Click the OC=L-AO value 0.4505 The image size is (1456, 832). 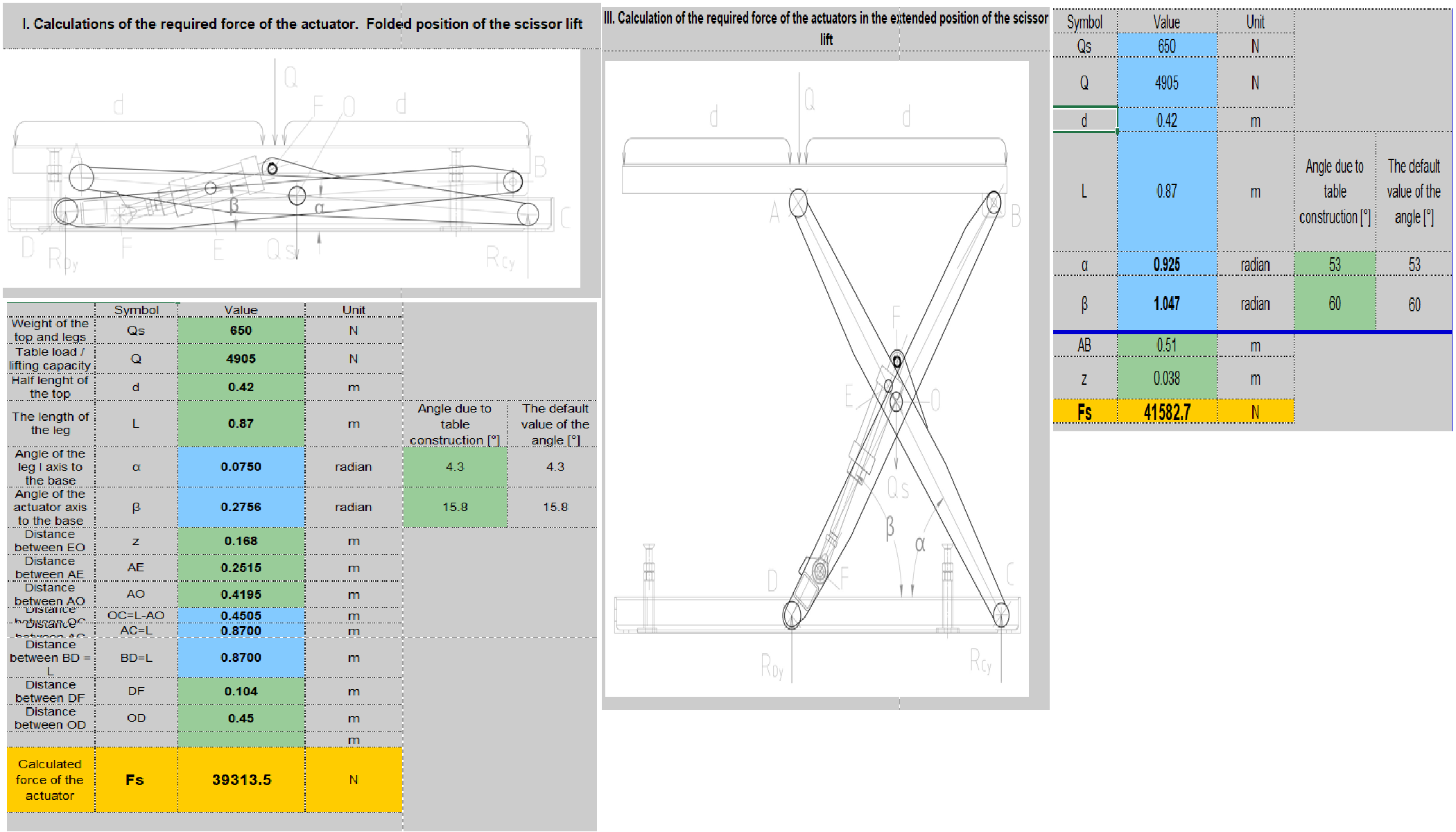pyautogui.click(x=241, y=616)
